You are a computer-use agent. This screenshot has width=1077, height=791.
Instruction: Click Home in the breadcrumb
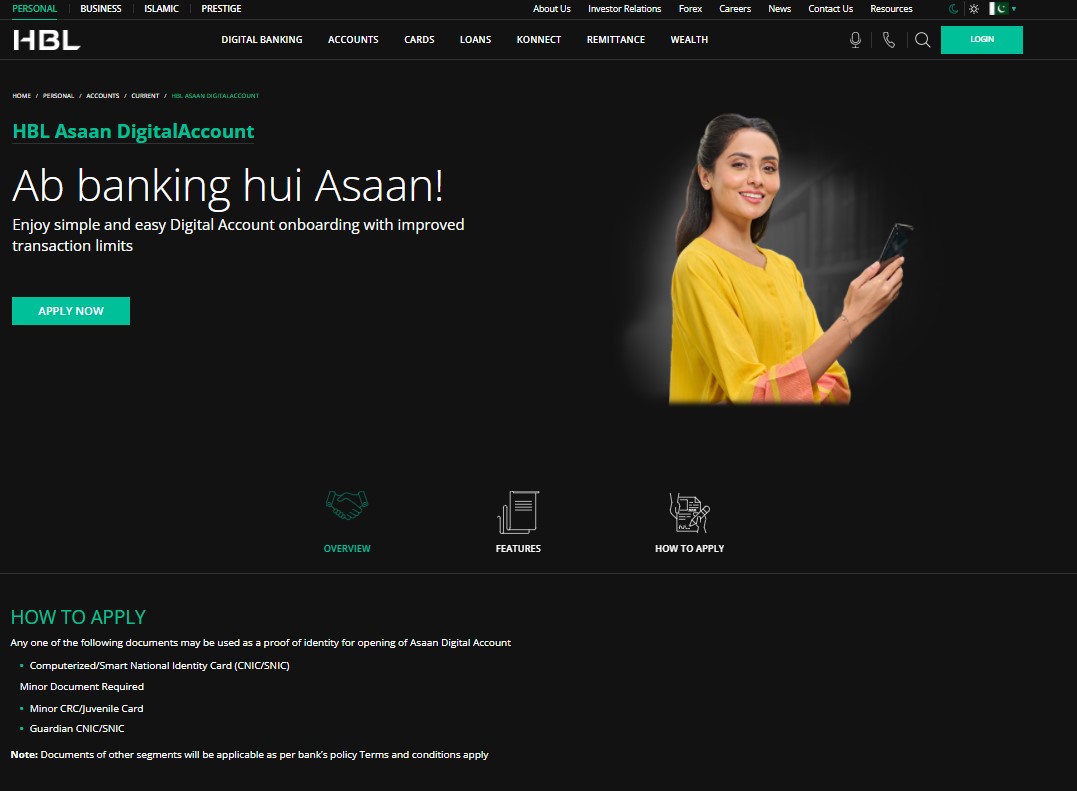(21, 96)
